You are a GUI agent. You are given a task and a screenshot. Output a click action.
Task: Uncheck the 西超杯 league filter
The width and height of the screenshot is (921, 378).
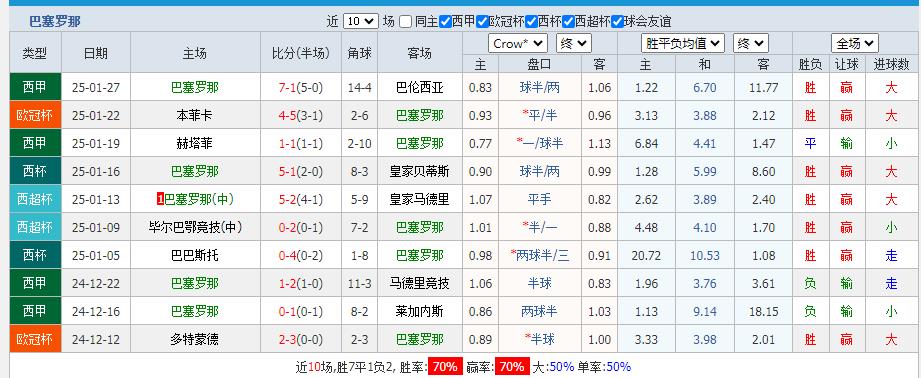tap(568, 22)
